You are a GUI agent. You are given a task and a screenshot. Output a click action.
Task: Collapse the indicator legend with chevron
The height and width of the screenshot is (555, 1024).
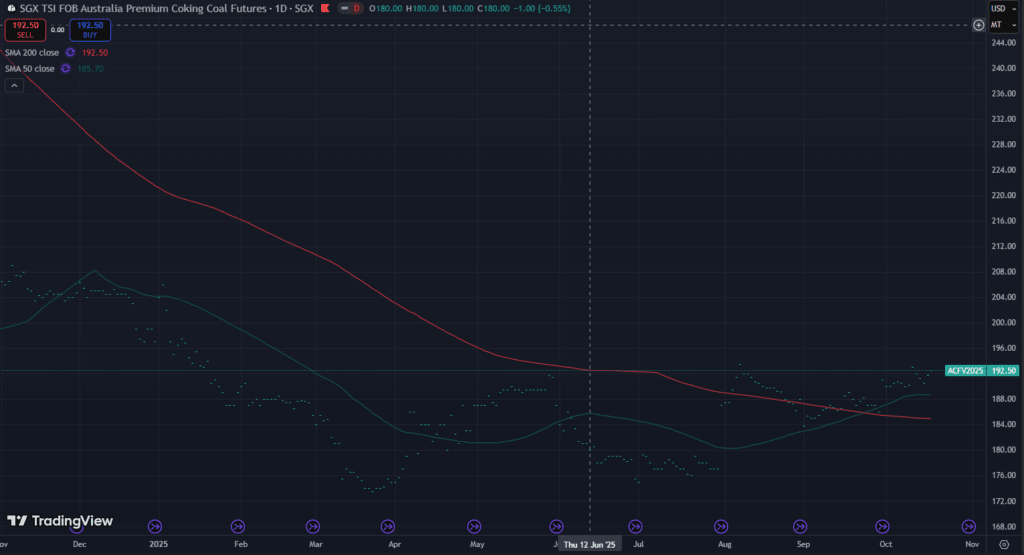[14, 86]
